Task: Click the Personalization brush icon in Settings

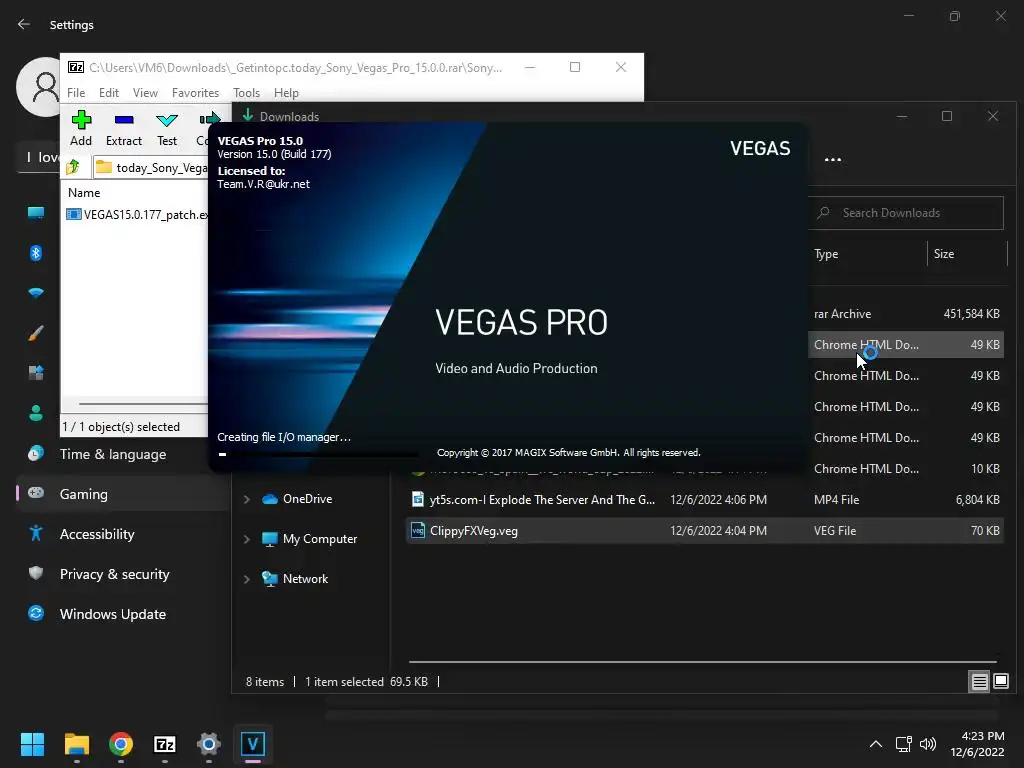Action: tap(36, 333)
